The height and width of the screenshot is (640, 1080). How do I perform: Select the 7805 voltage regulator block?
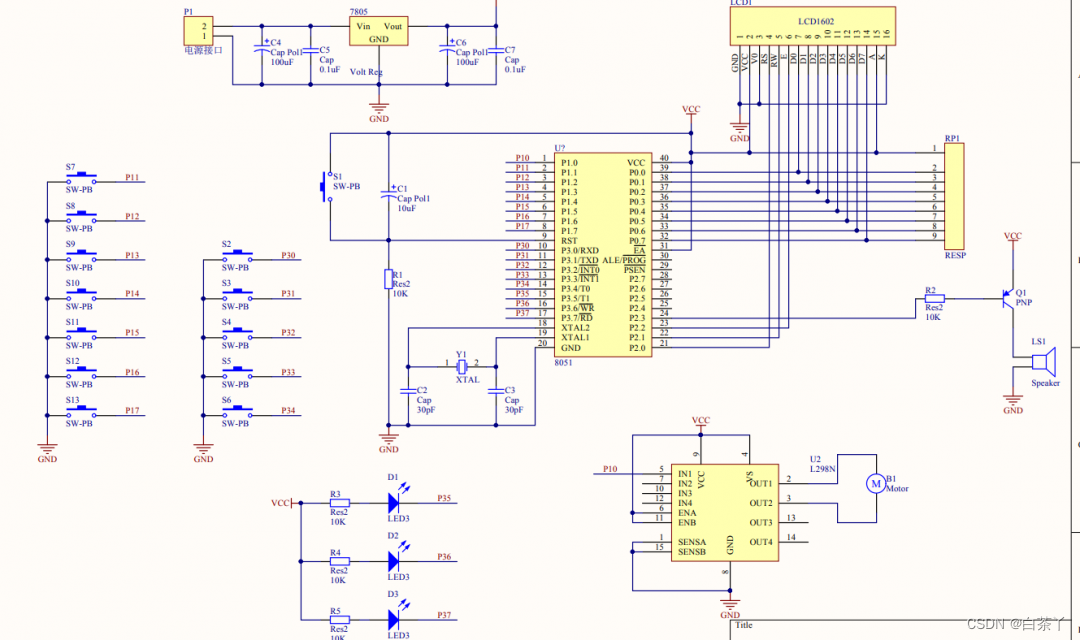378,31
